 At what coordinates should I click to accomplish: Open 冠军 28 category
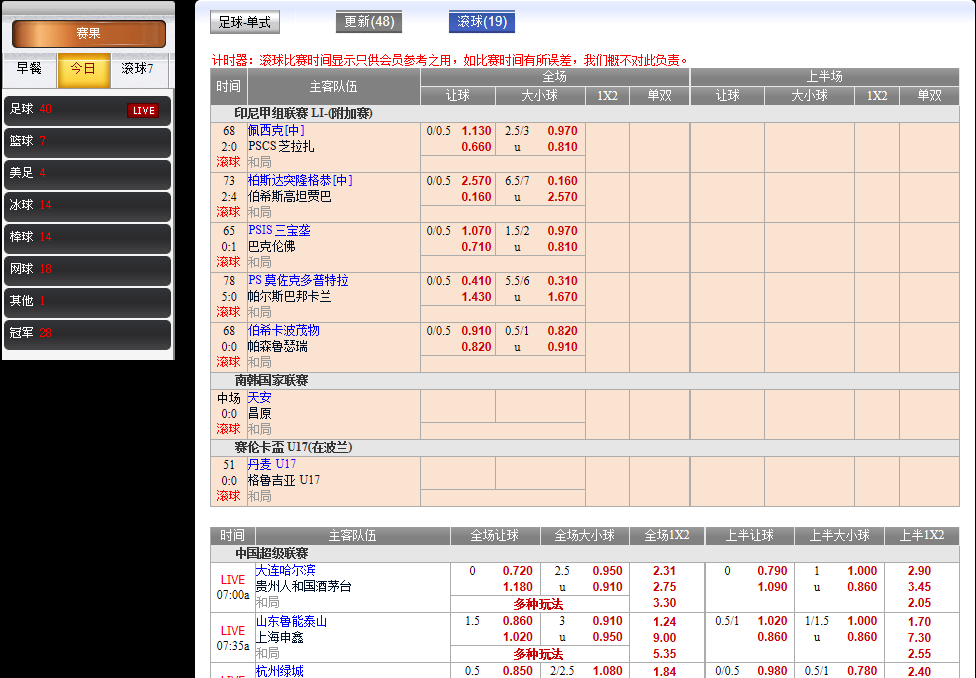(x=87, y=334)
